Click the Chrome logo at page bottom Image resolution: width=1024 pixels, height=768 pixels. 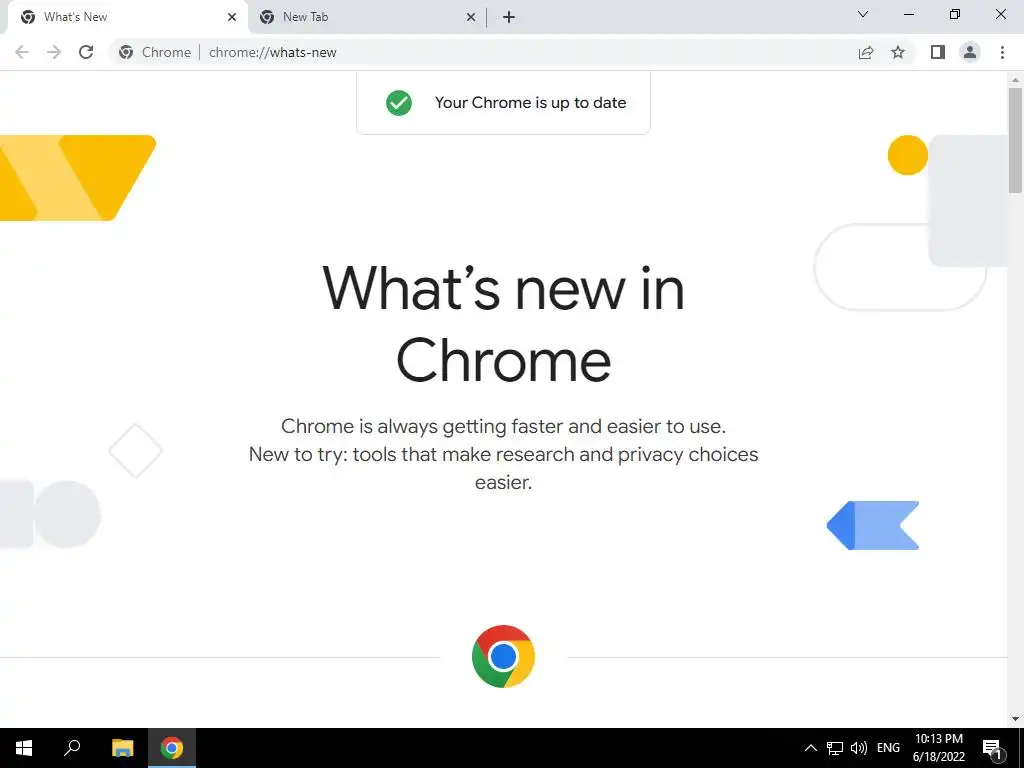pyautogui.click(x=503, y=656)
